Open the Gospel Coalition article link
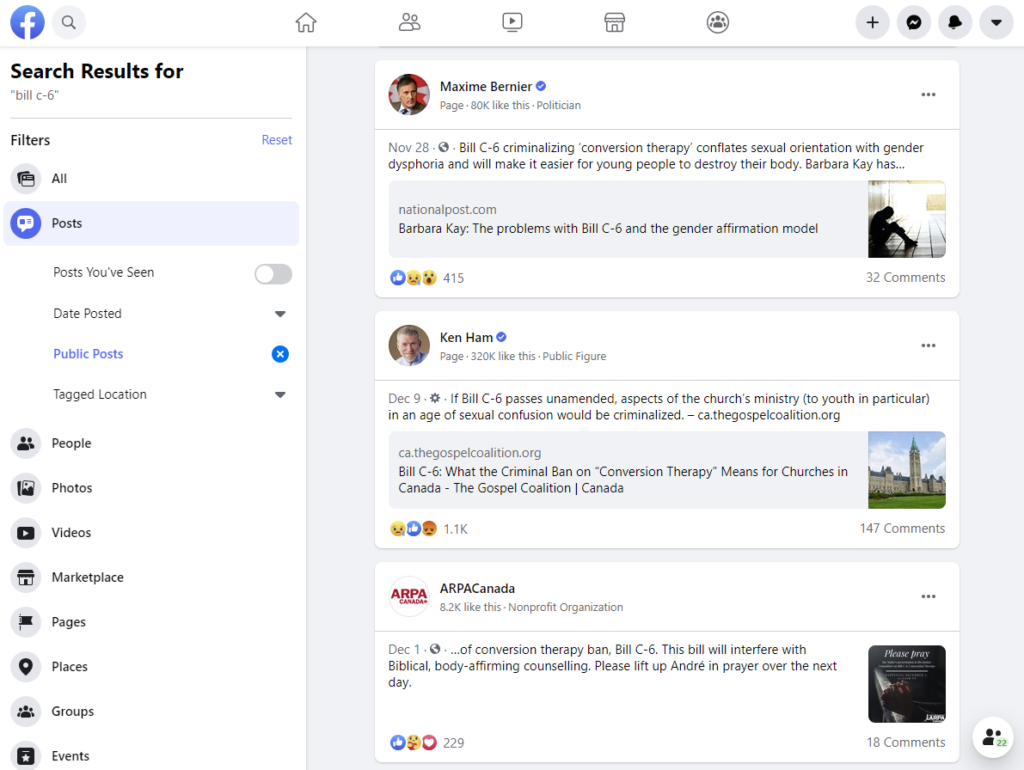Image resolution: width=1024 pixels, height=770 pixels. tap(623, 480)
